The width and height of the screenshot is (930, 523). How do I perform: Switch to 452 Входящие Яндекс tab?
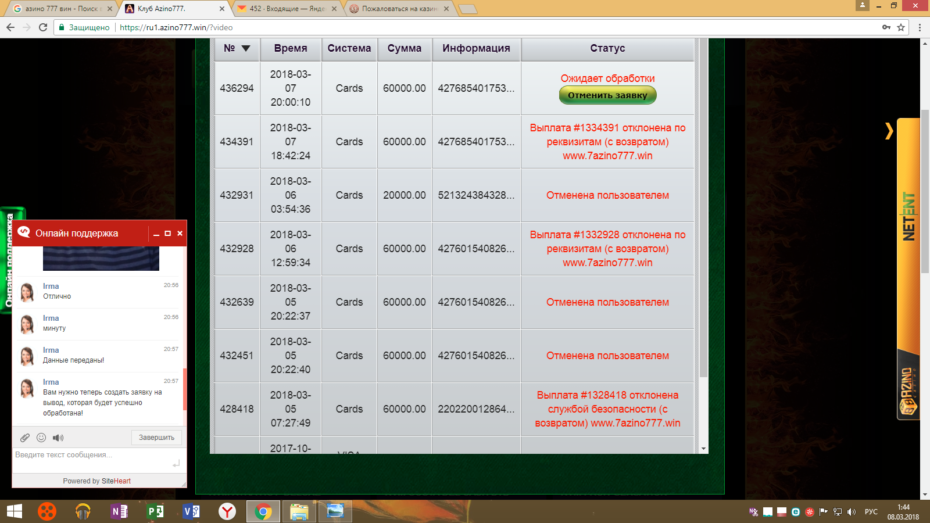286,9
